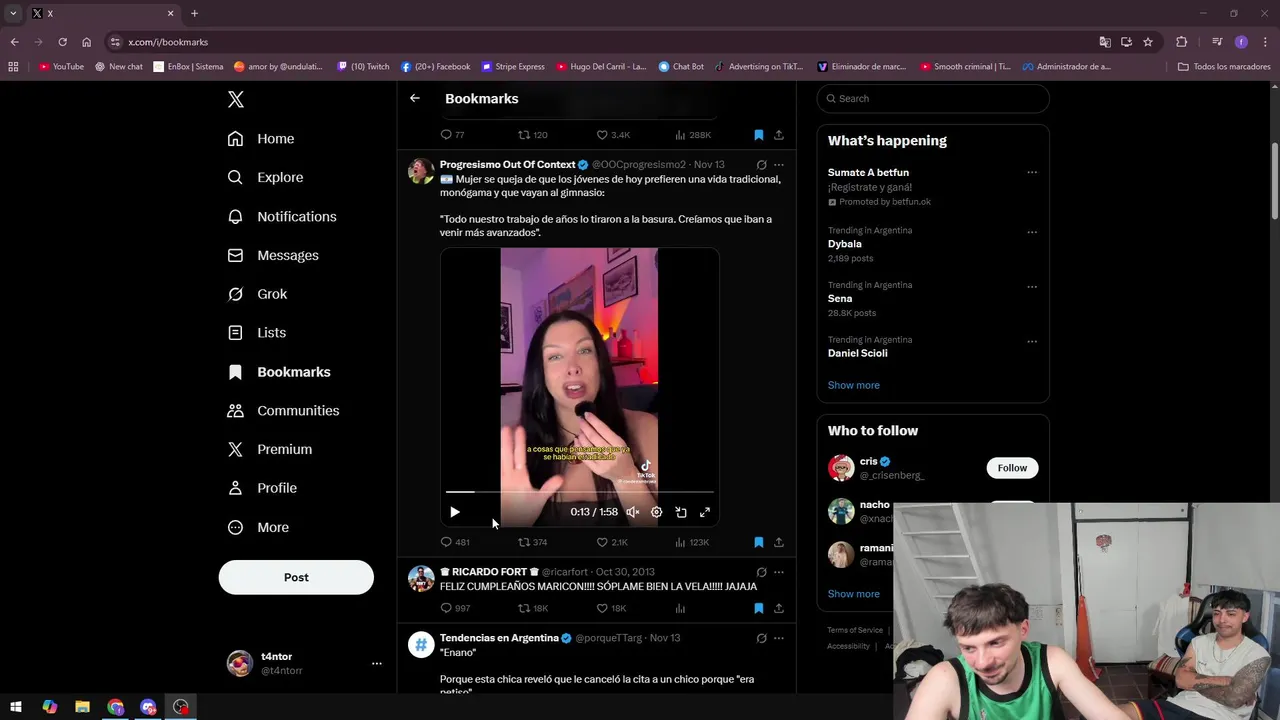Open video settings gear
The image size is (1280, 720).
pyautogui.click(x=656, y=512)
